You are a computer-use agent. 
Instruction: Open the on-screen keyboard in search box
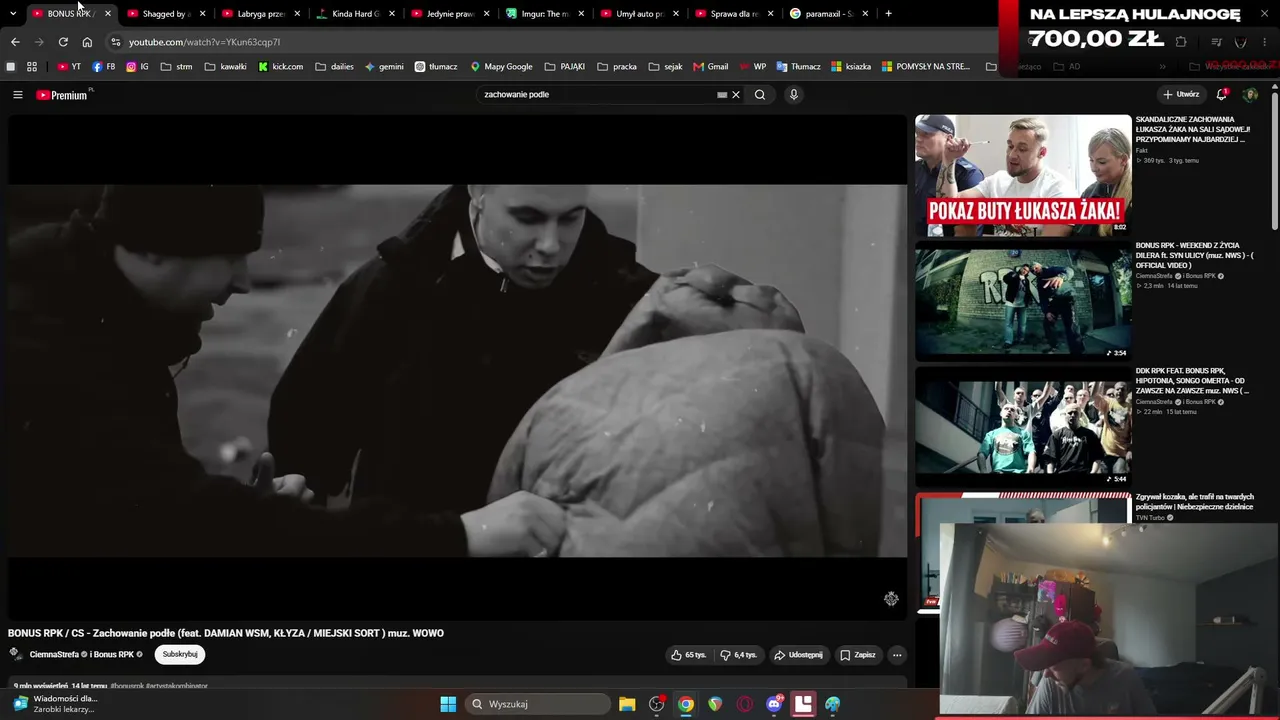(x=722, y=95)
